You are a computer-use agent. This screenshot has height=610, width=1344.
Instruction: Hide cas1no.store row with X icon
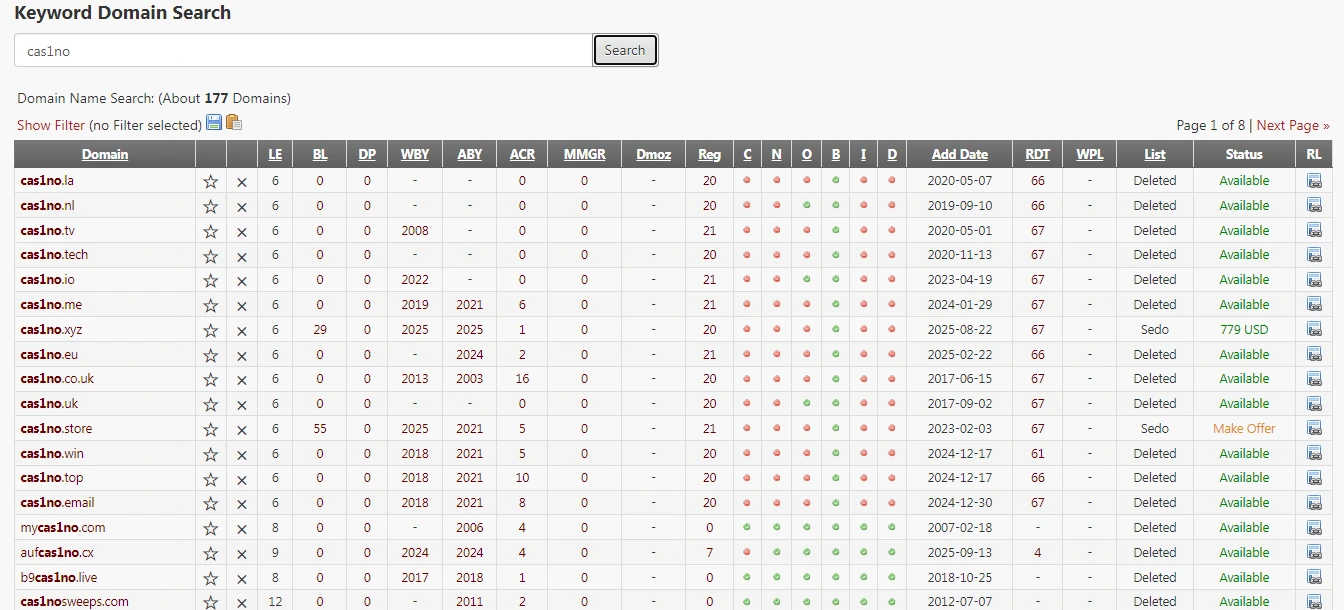tap(241, 430)
